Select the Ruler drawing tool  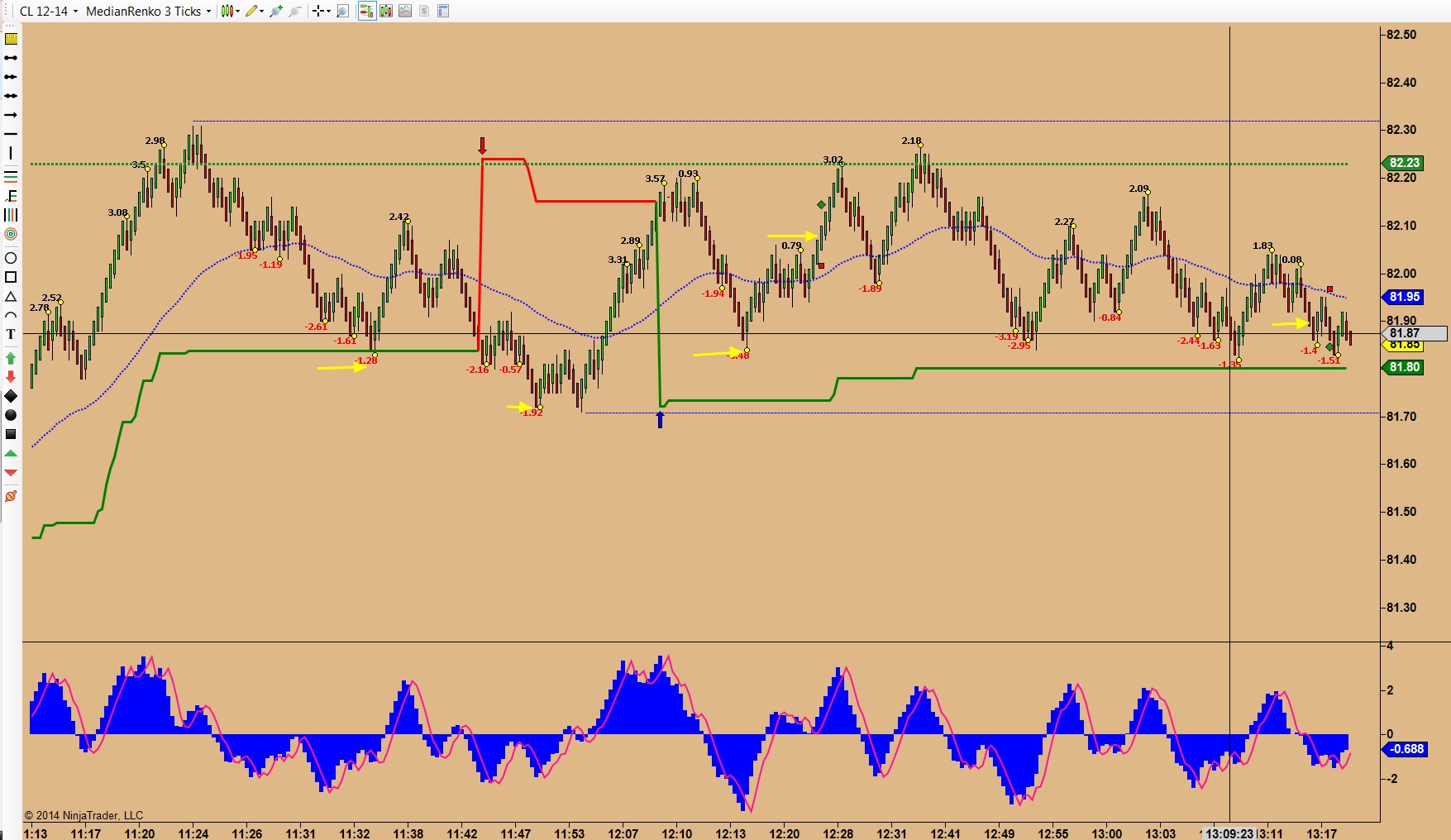11,39
